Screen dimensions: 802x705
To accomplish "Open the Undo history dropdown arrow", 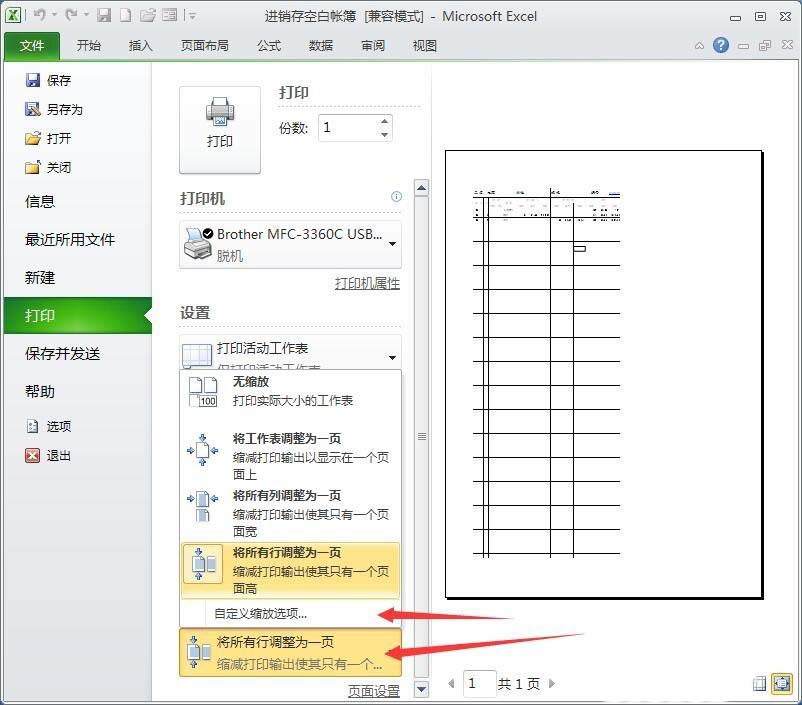I will (x=54, y=15).
